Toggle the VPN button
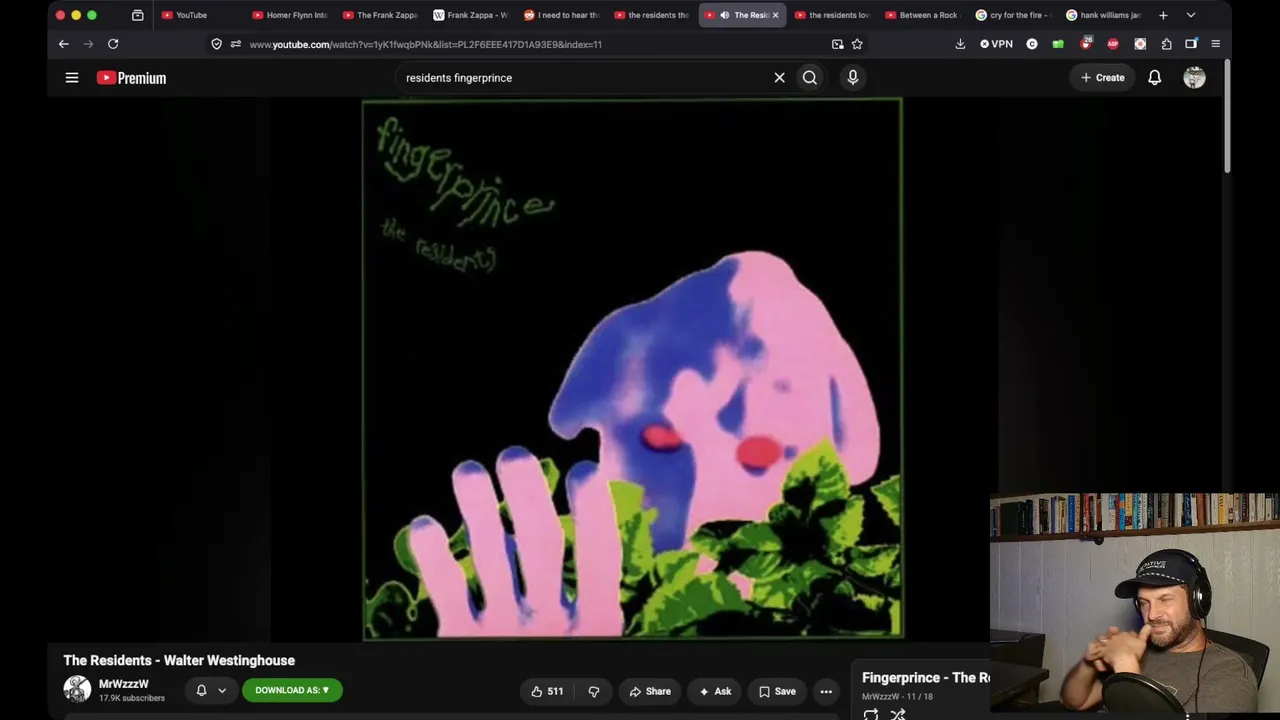 tap(996, 44)
